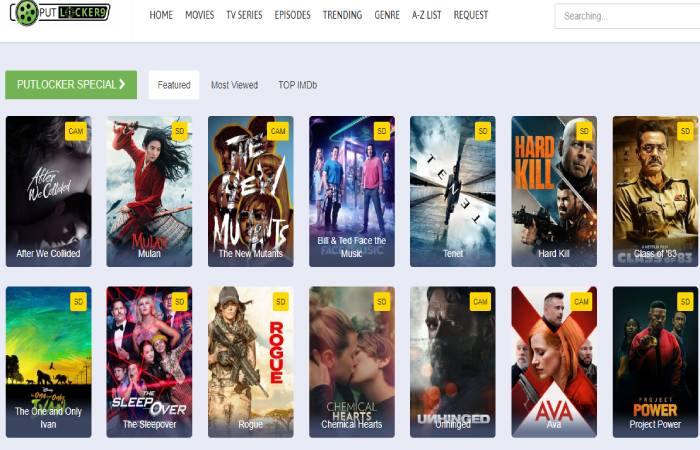Open the After We Collided poster
700x450 pixels.
click(48, 192)
